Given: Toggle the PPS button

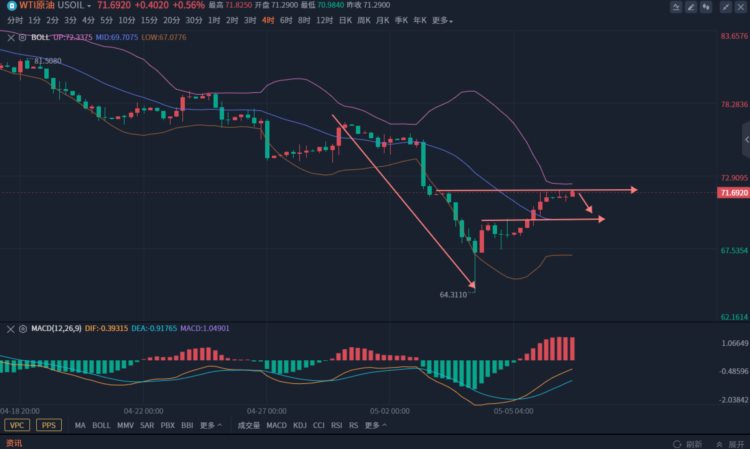Looking at the screenshot, I should [x=49, y=425].
